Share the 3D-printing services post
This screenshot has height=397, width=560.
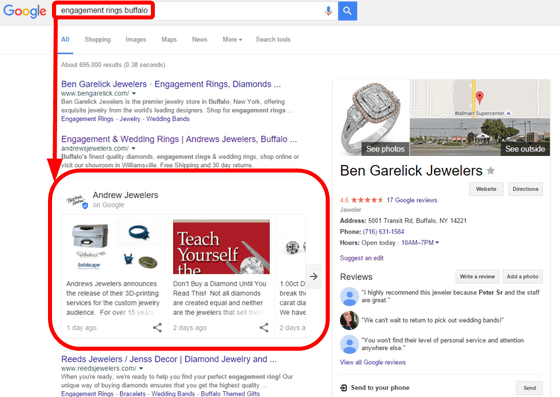click(157, 327)
